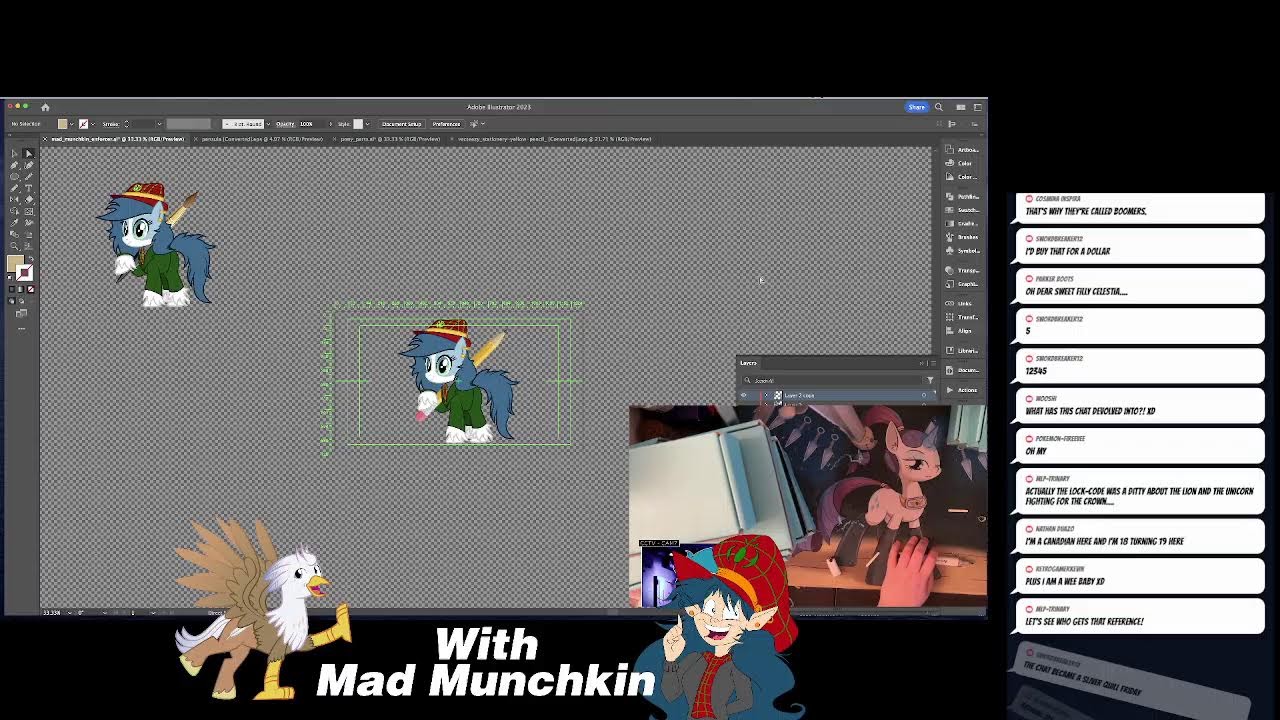Click the Opacity label link
Image resolution: width=1280 pixels, height=720 pixels.
click(285, 124)
